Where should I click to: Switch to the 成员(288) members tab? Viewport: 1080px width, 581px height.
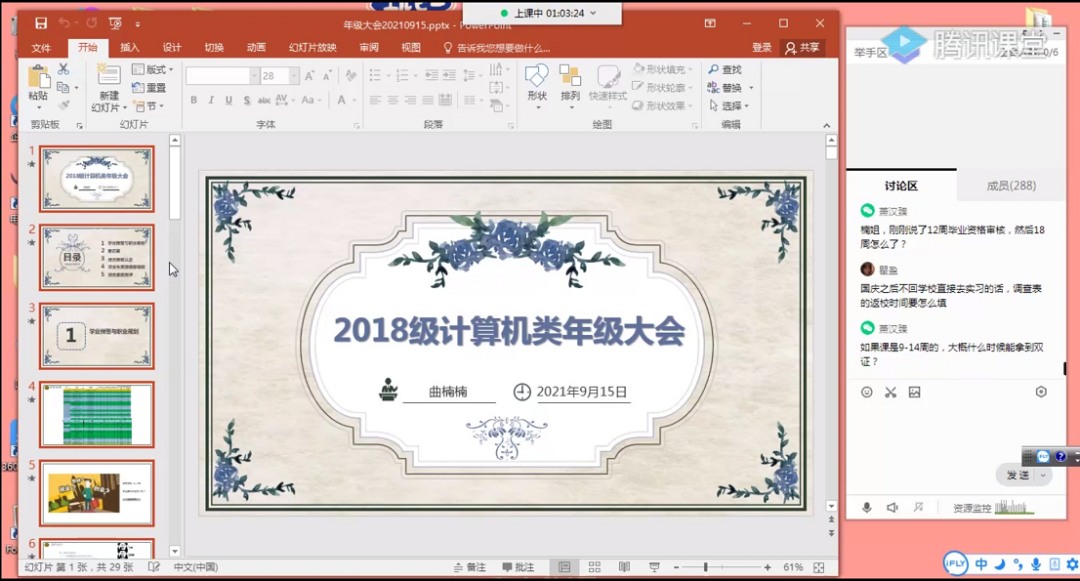tap(1011, 185)
